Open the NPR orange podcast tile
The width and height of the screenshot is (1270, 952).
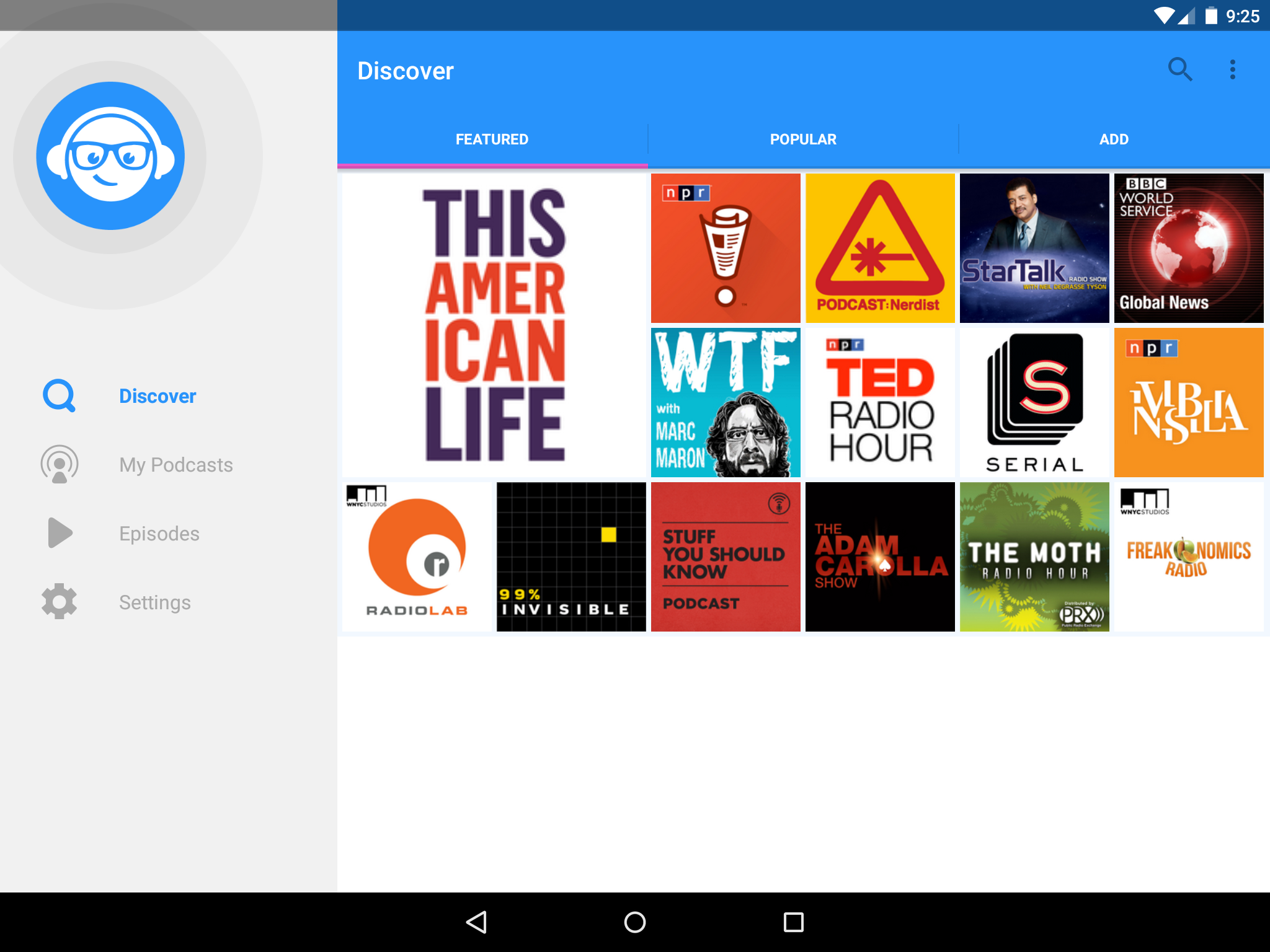(x=1189, y=402)
